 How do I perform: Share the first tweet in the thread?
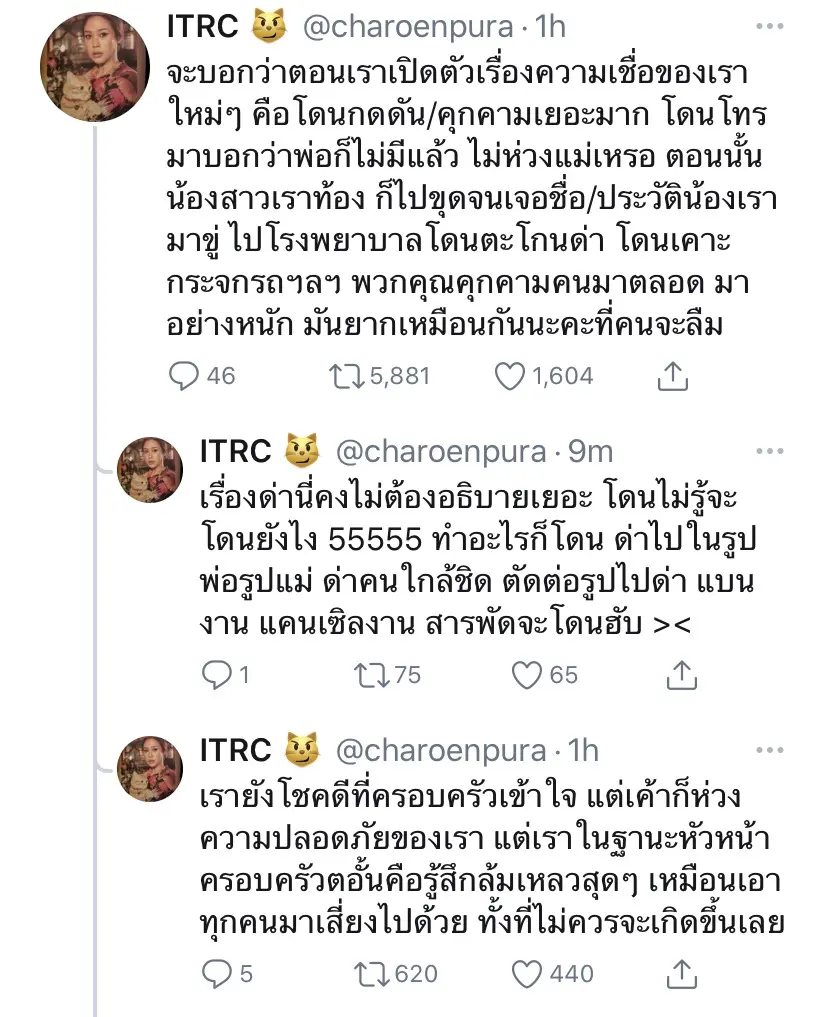(673, 376)
